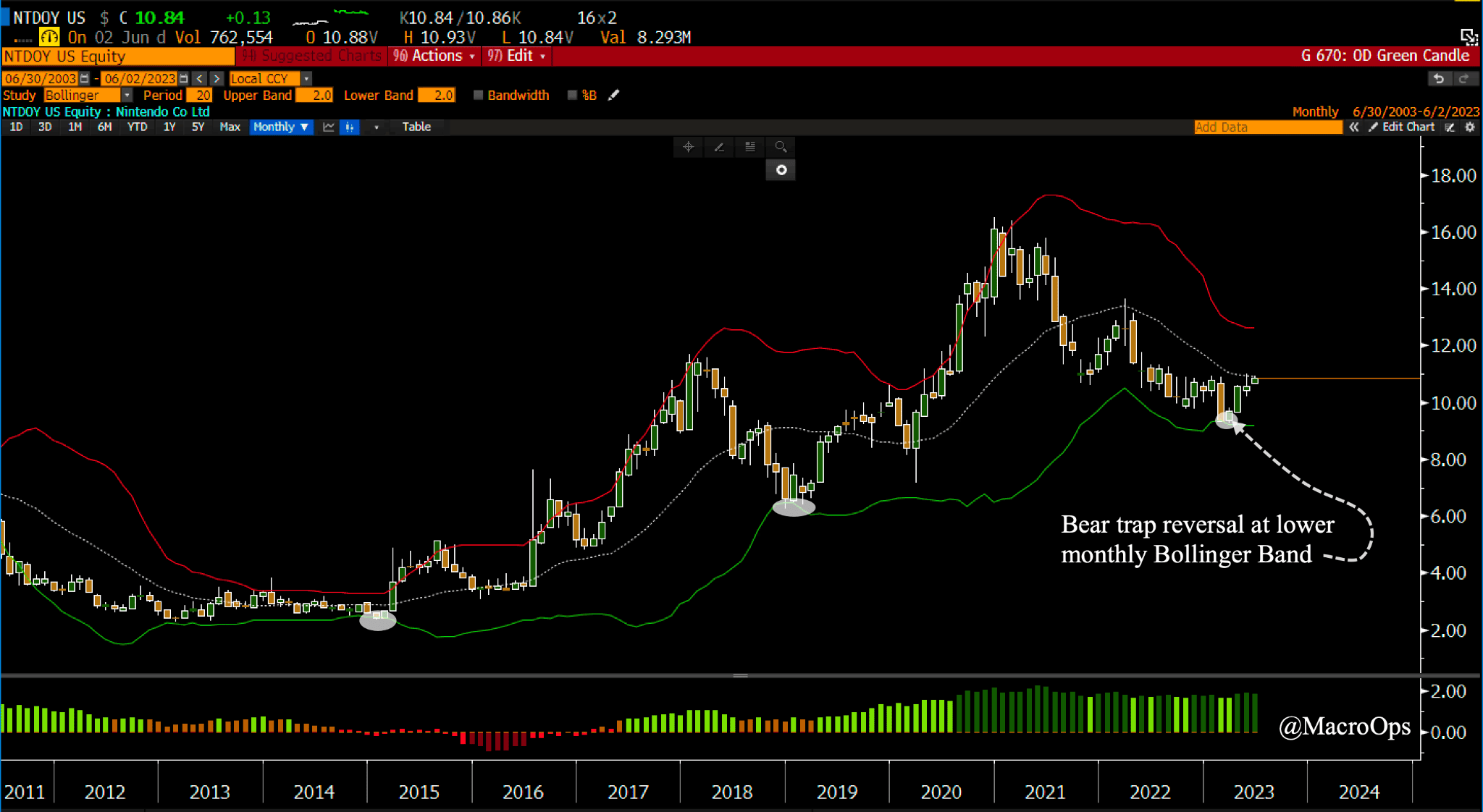Open start date calendar picker
1483x812 pixels.
click(x=85, y=79)
